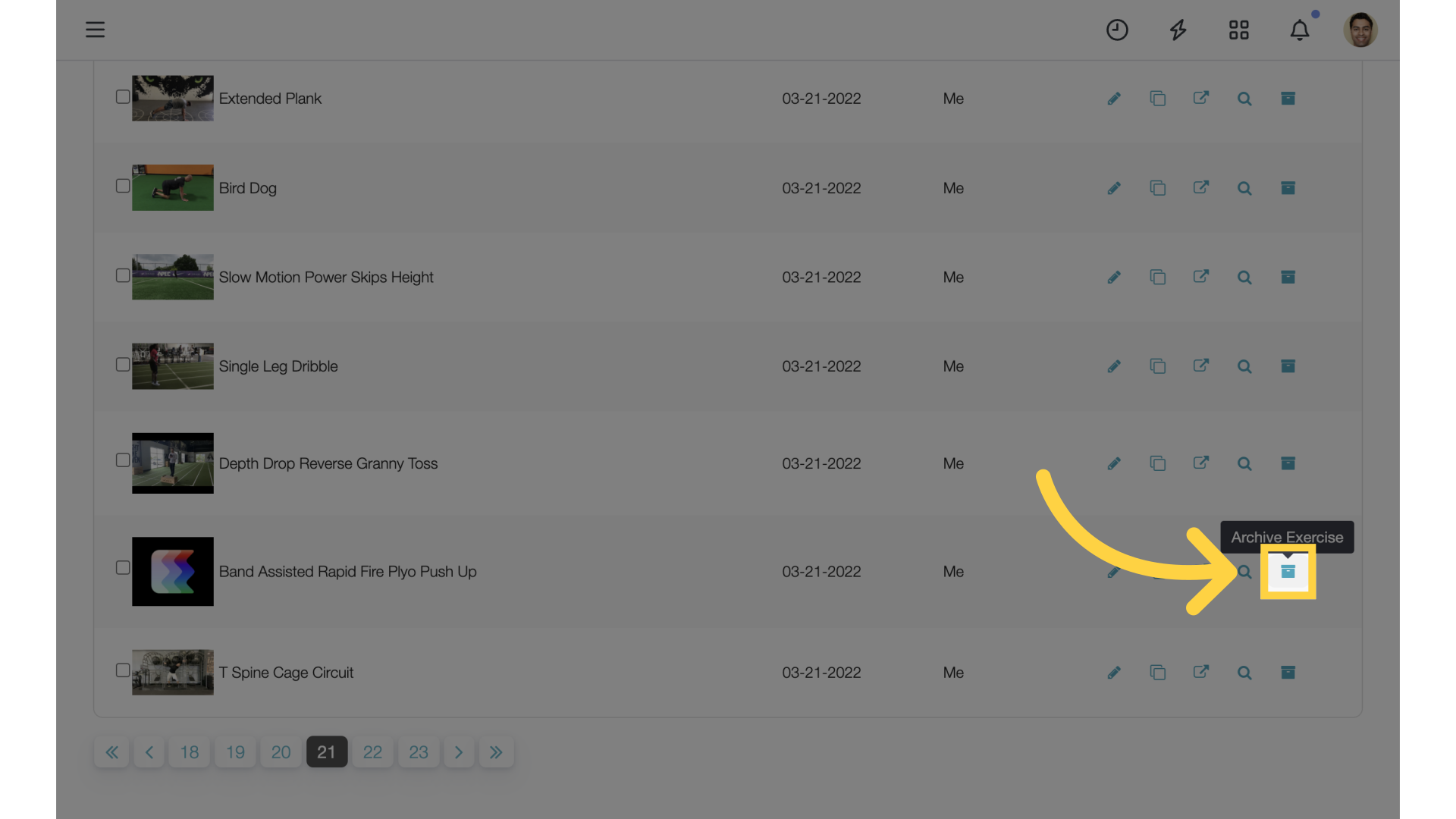Go to previous page 20 in pagination
Screen dimensions: 1456x819
[280, 751]
